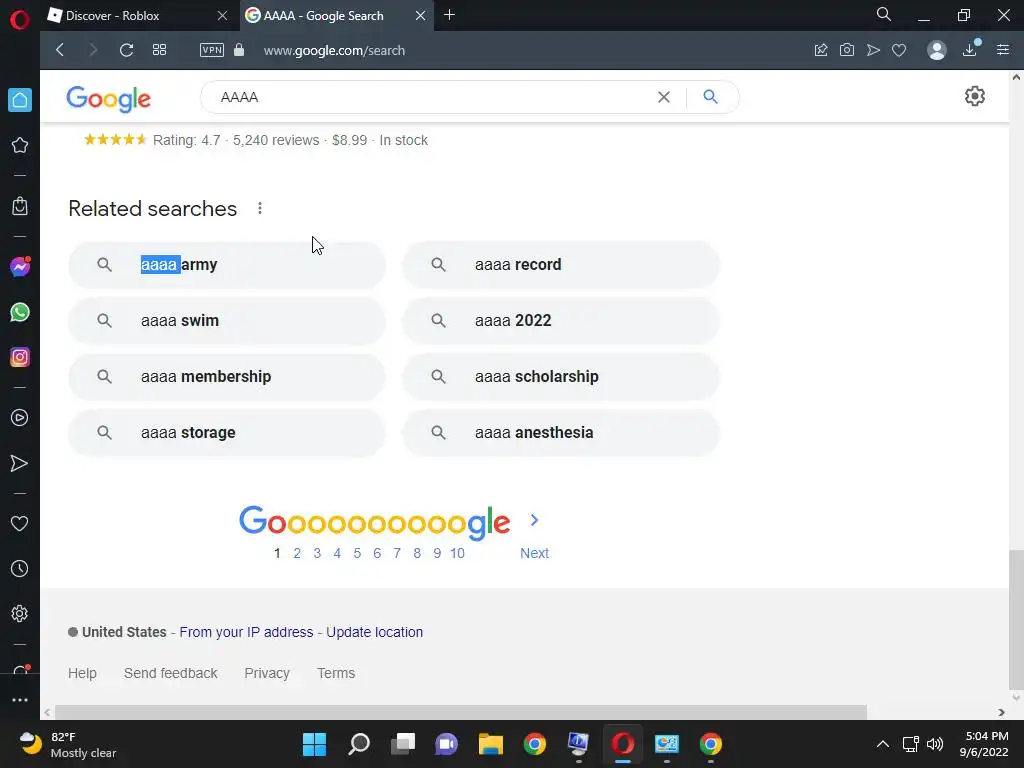
Task: Open Privacy footer link
Action: pos(266,673)
